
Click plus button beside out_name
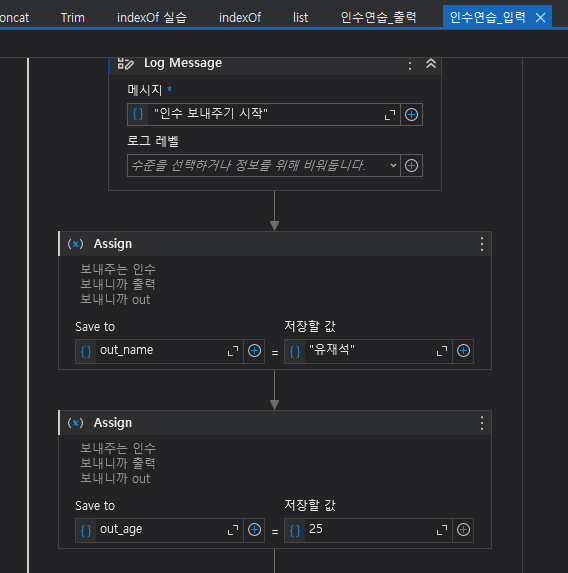(x=254, y=351)
